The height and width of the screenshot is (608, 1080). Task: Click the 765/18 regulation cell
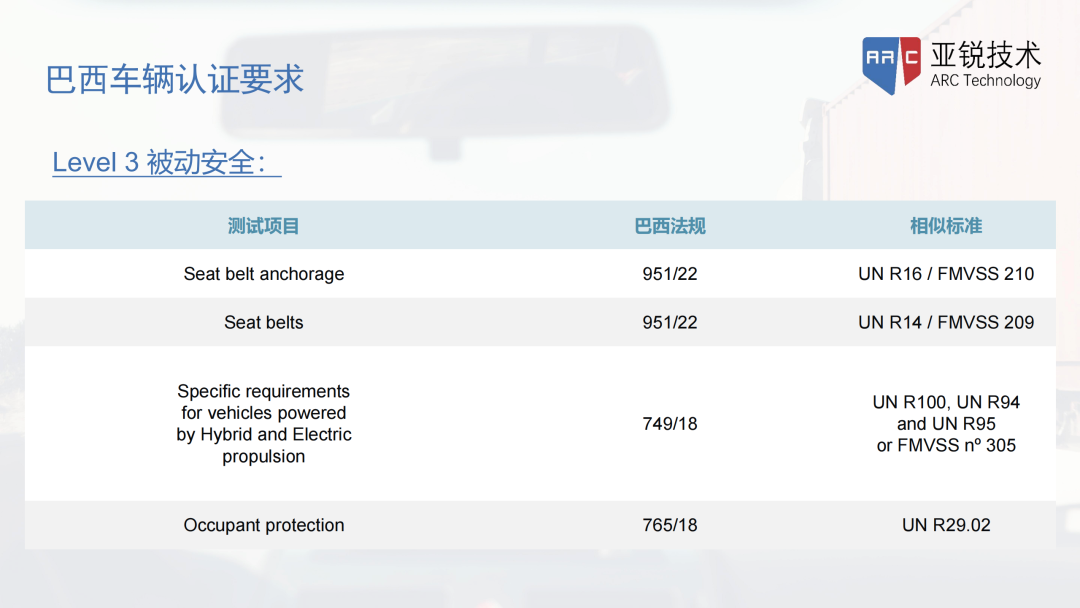click(669, 525)
